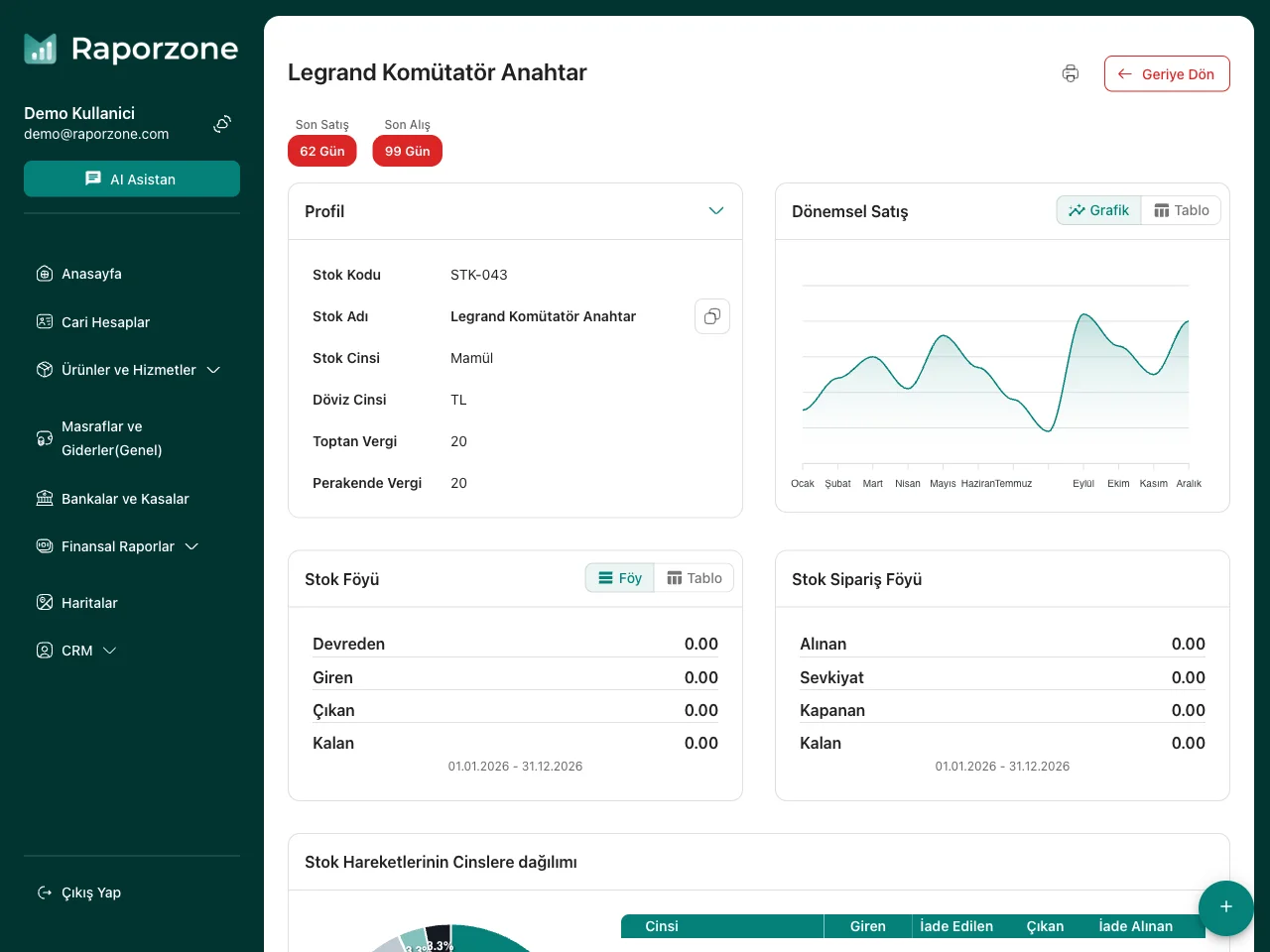
Task: Open the AI Asistan button
Action: click(x=132, y=179)
